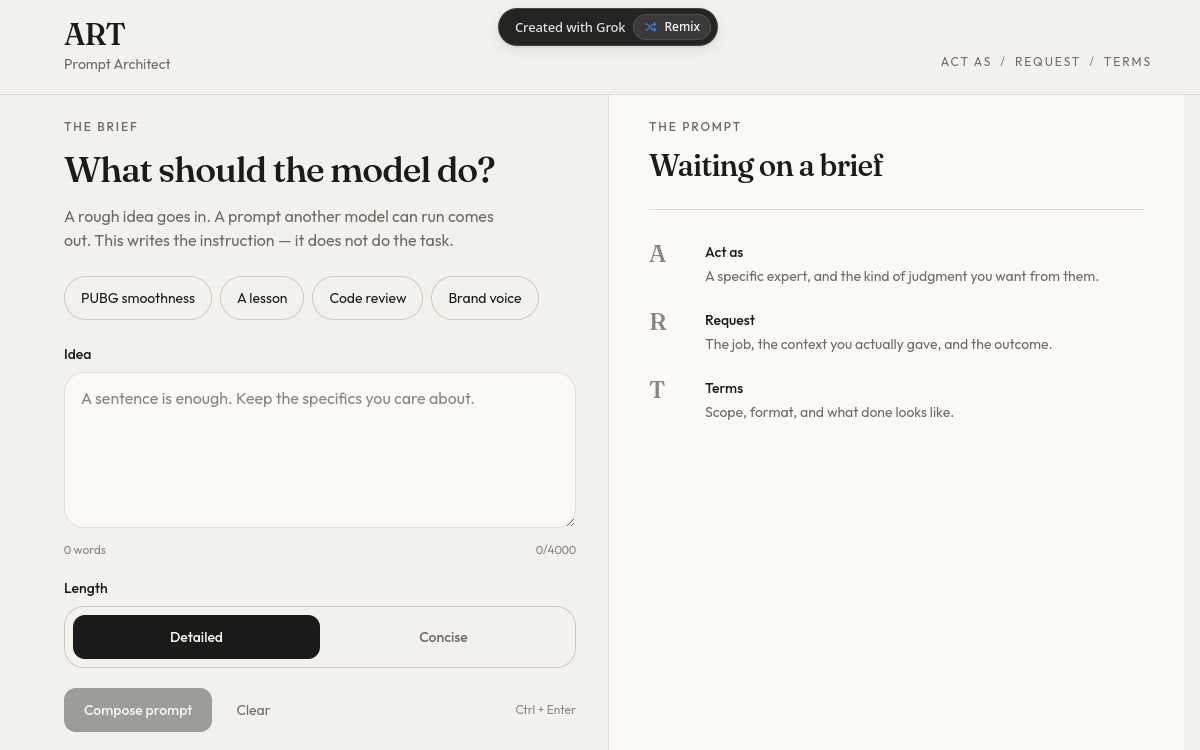Viewport: 1200px width, 750px height.
Task: Click the THE PROMPT section label
Action: tap(695, 127)
